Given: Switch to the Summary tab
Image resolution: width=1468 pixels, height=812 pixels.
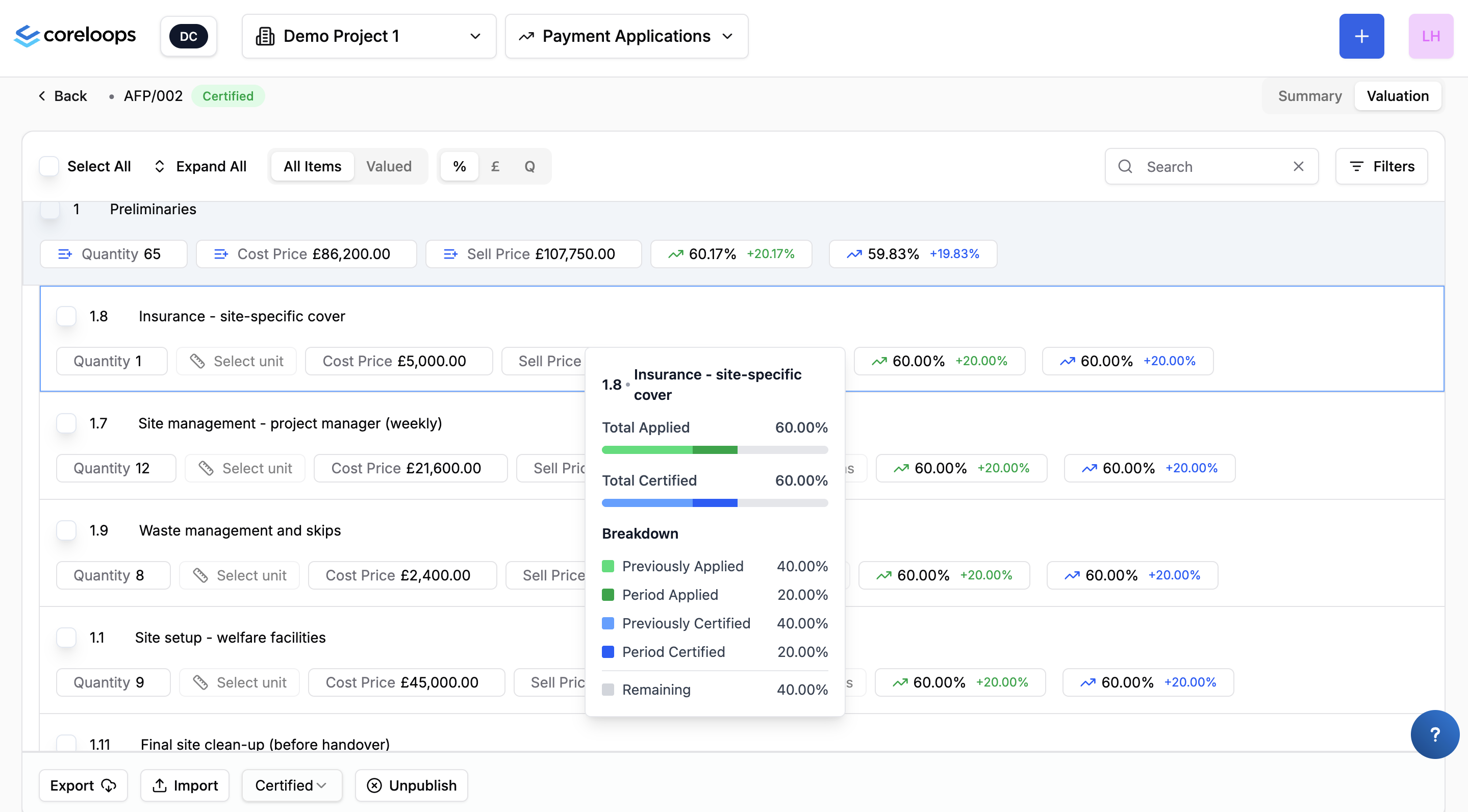Looking at the screenshot, I should tap(1309, 96).
